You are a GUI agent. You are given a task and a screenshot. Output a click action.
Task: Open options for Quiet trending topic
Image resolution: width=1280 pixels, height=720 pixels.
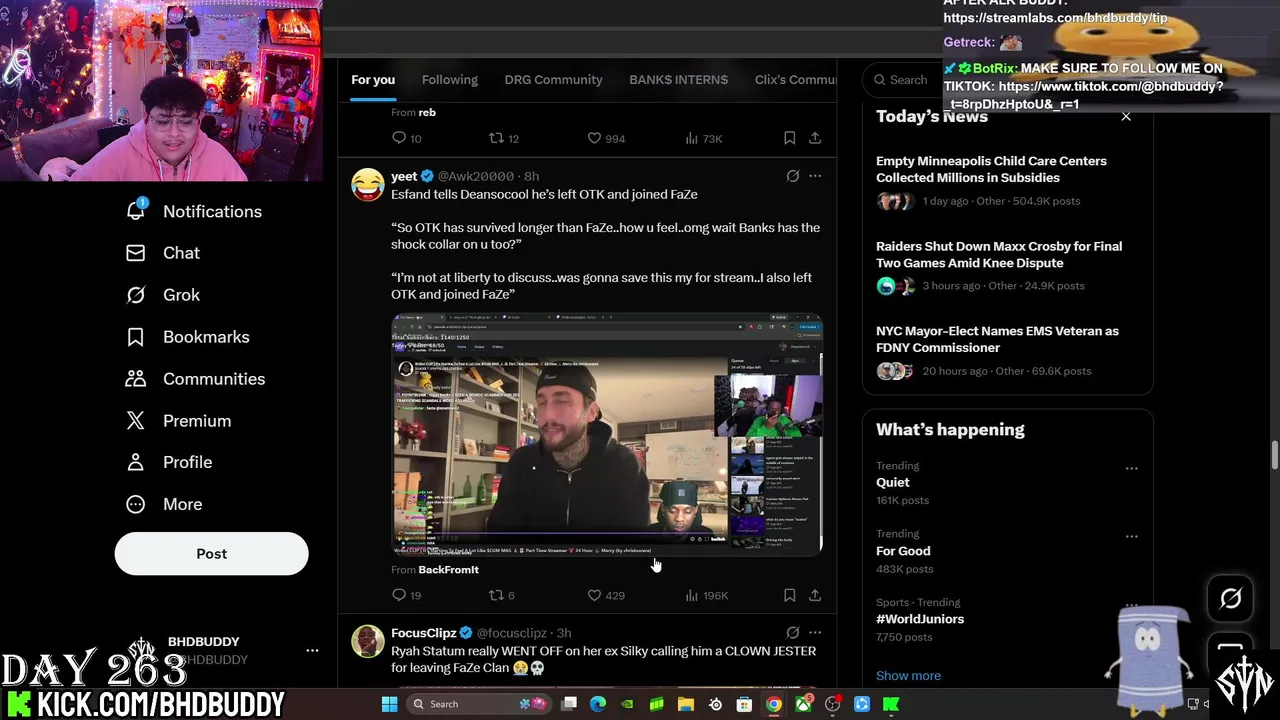(x=1131, y=468)
